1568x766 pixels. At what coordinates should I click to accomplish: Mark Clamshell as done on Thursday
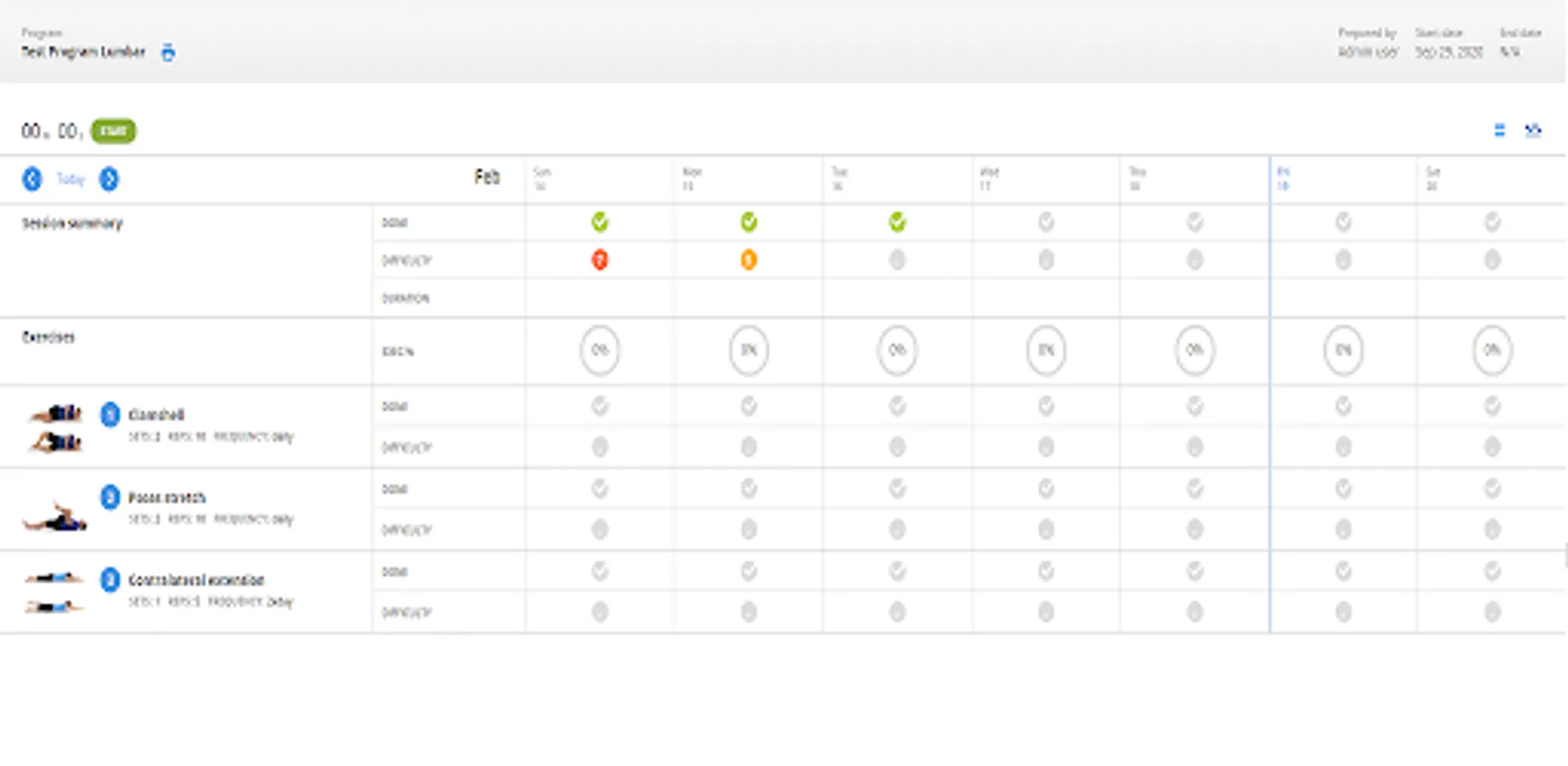pos(1195,407)
